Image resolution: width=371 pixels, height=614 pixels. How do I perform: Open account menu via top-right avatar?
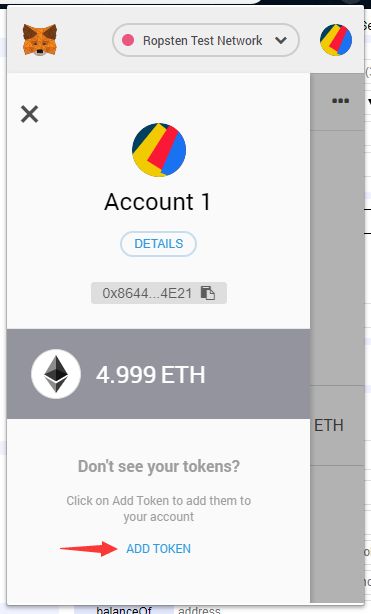pyautogui.click(x=336, y=40)
